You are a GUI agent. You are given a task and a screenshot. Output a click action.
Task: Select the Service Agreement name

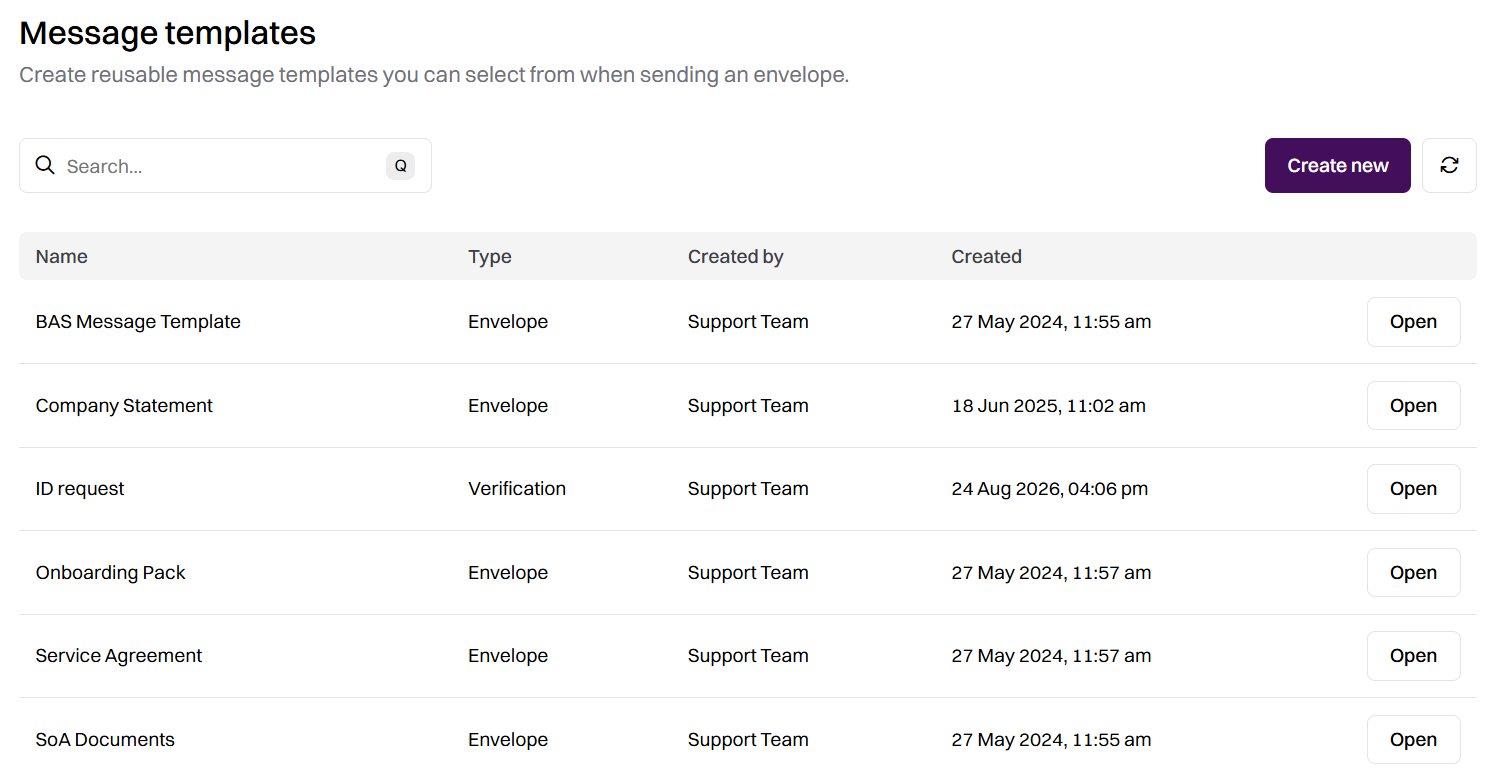coord(119,656)
